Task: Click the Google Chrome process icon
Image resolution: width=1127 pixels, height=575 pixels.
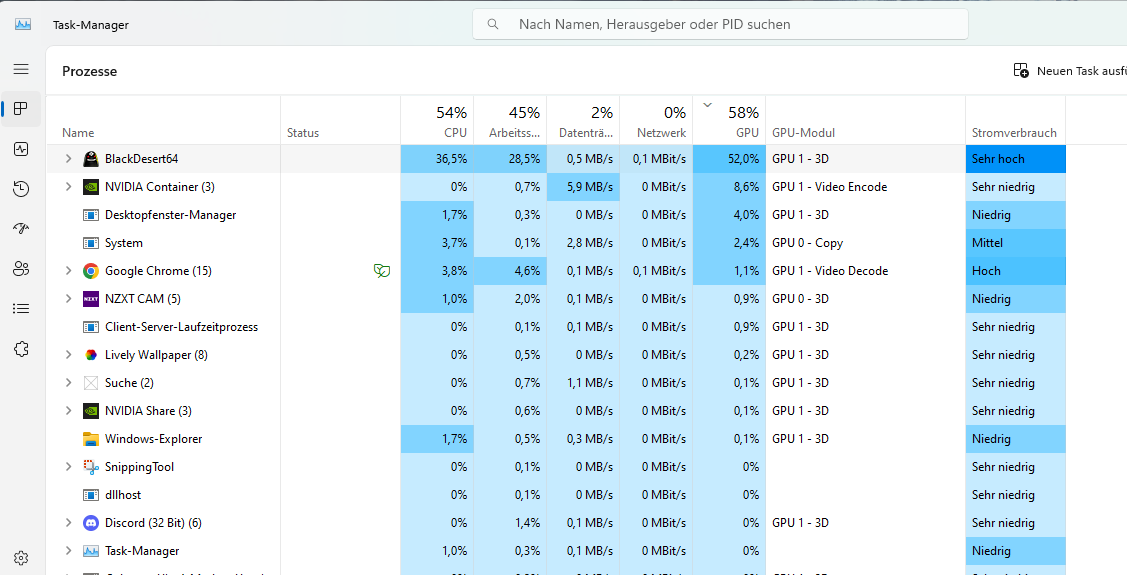Action: 91,271
